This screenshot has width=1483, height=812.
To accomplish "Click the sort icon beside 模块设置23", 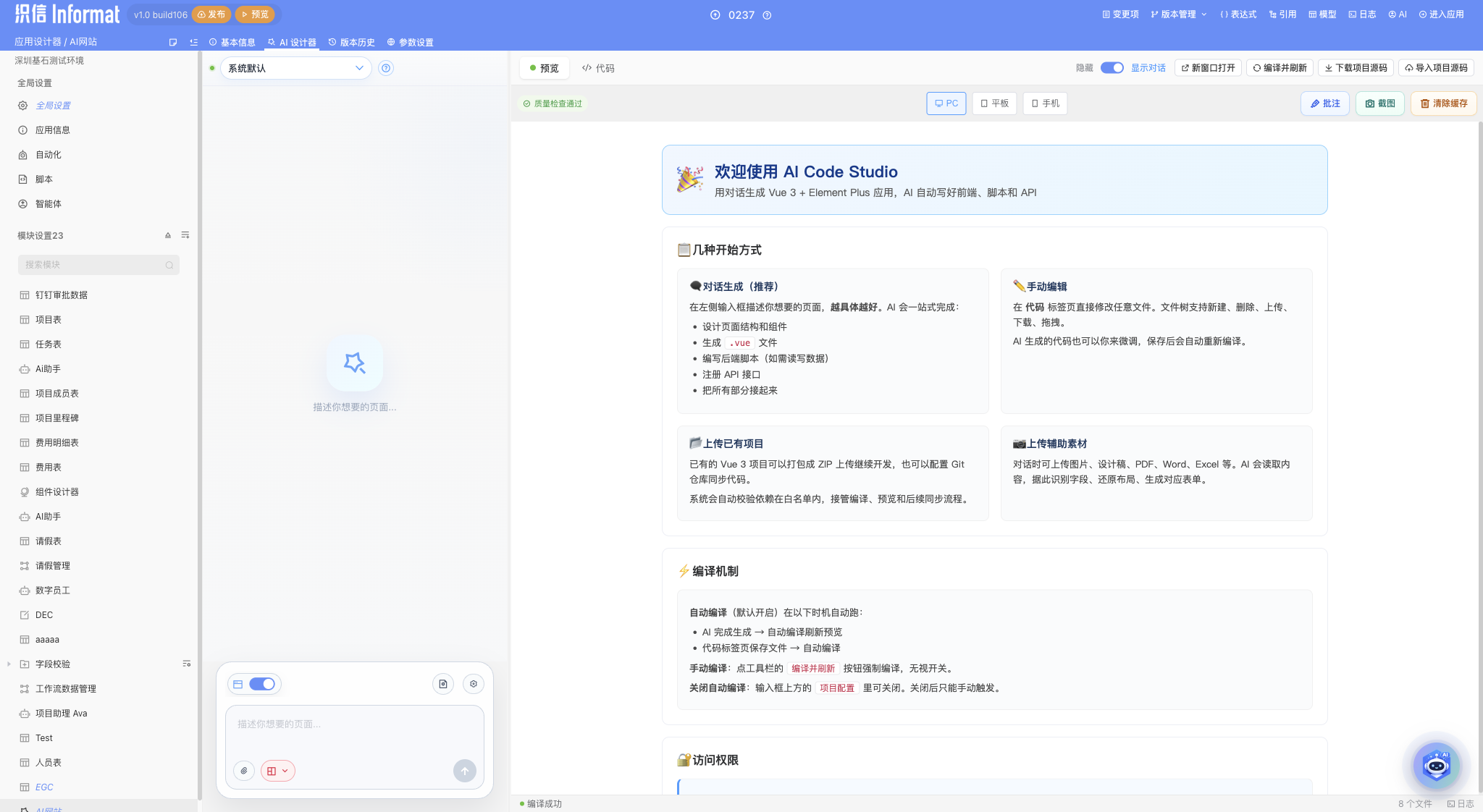I will (168, 235).
